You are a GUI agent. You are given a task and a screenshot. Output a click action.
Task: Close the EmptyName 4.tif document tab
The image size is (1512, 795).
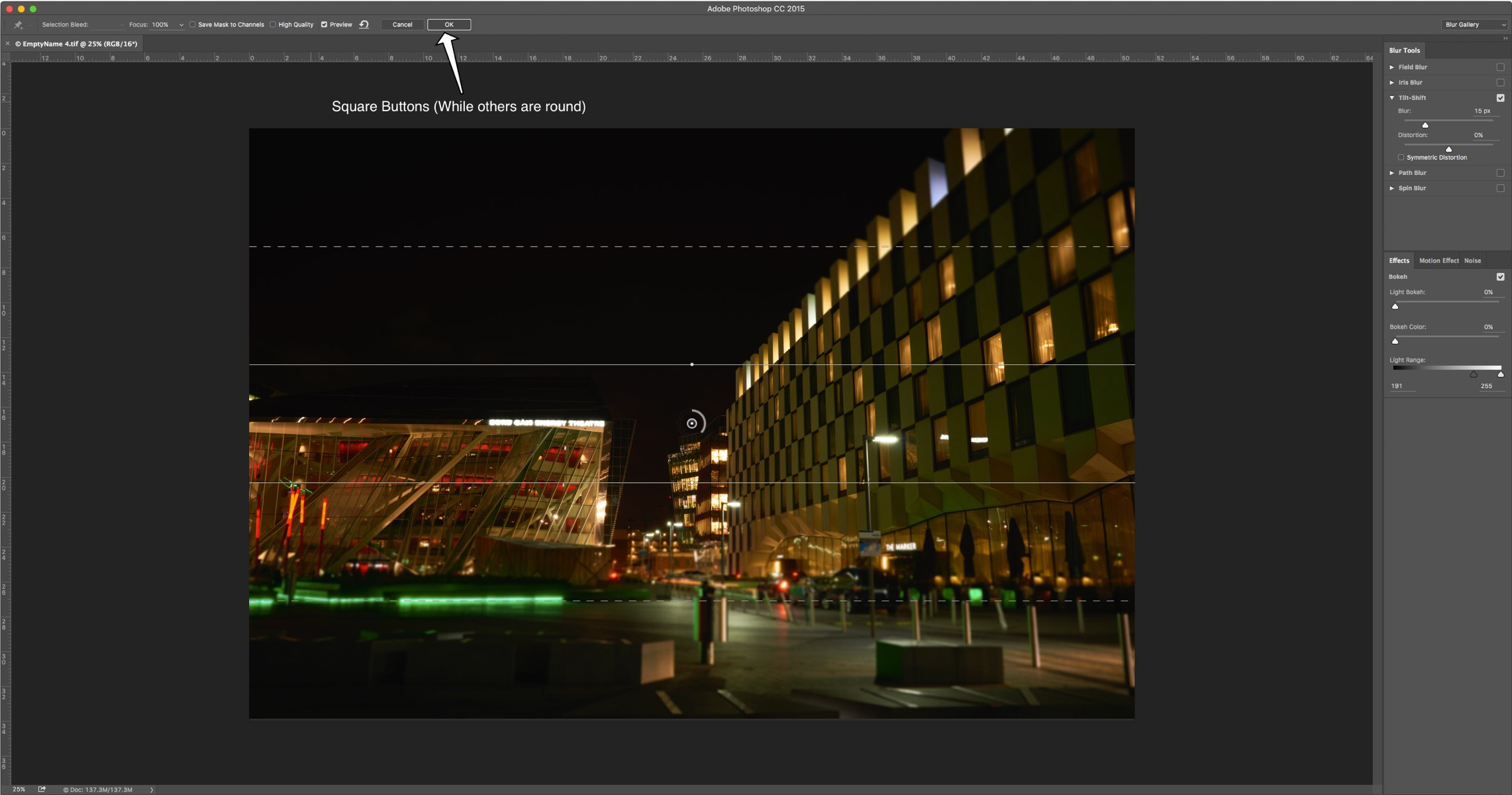tap(7, 44)
